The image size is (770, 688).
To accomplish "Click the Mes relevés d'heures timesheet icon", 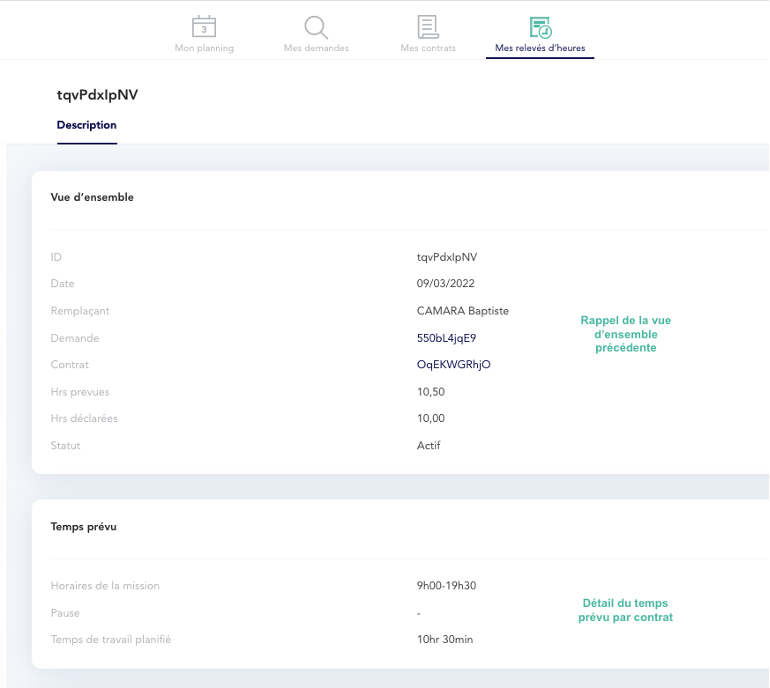I will [540, 27].
